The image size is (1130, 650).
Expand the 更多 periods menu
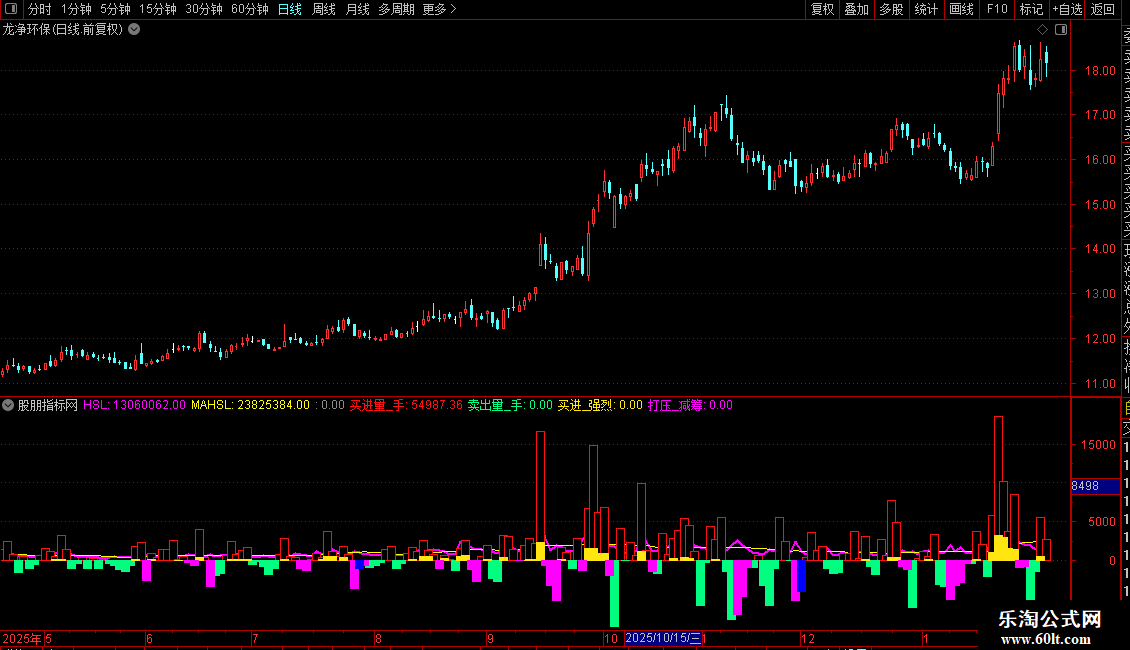click(440, 9)
